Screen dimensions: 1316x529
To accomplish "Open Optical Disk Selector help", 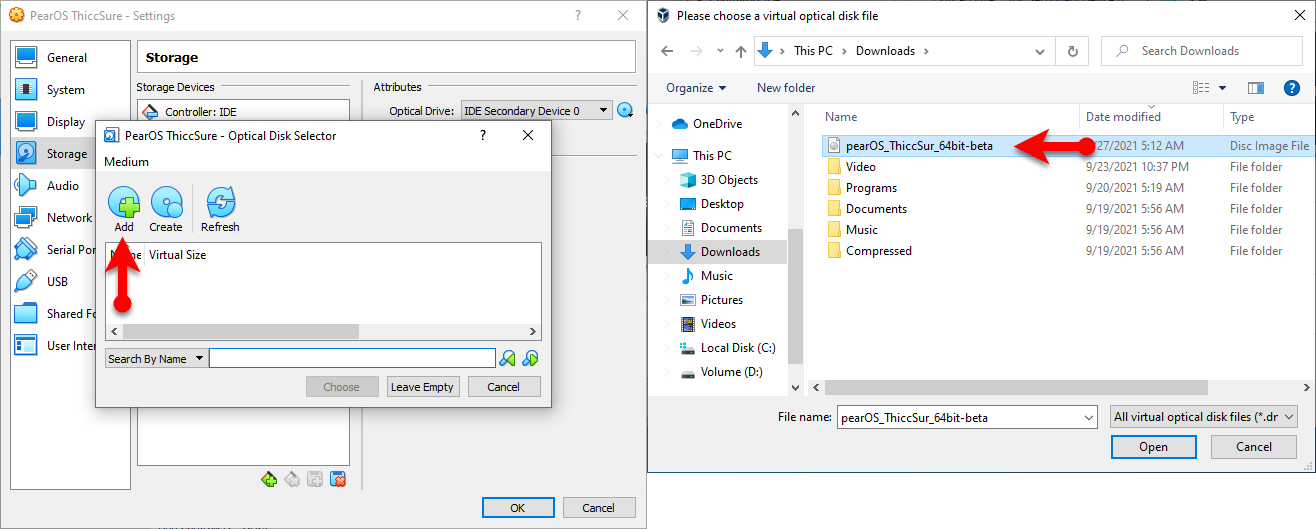I will coord(483,135).
